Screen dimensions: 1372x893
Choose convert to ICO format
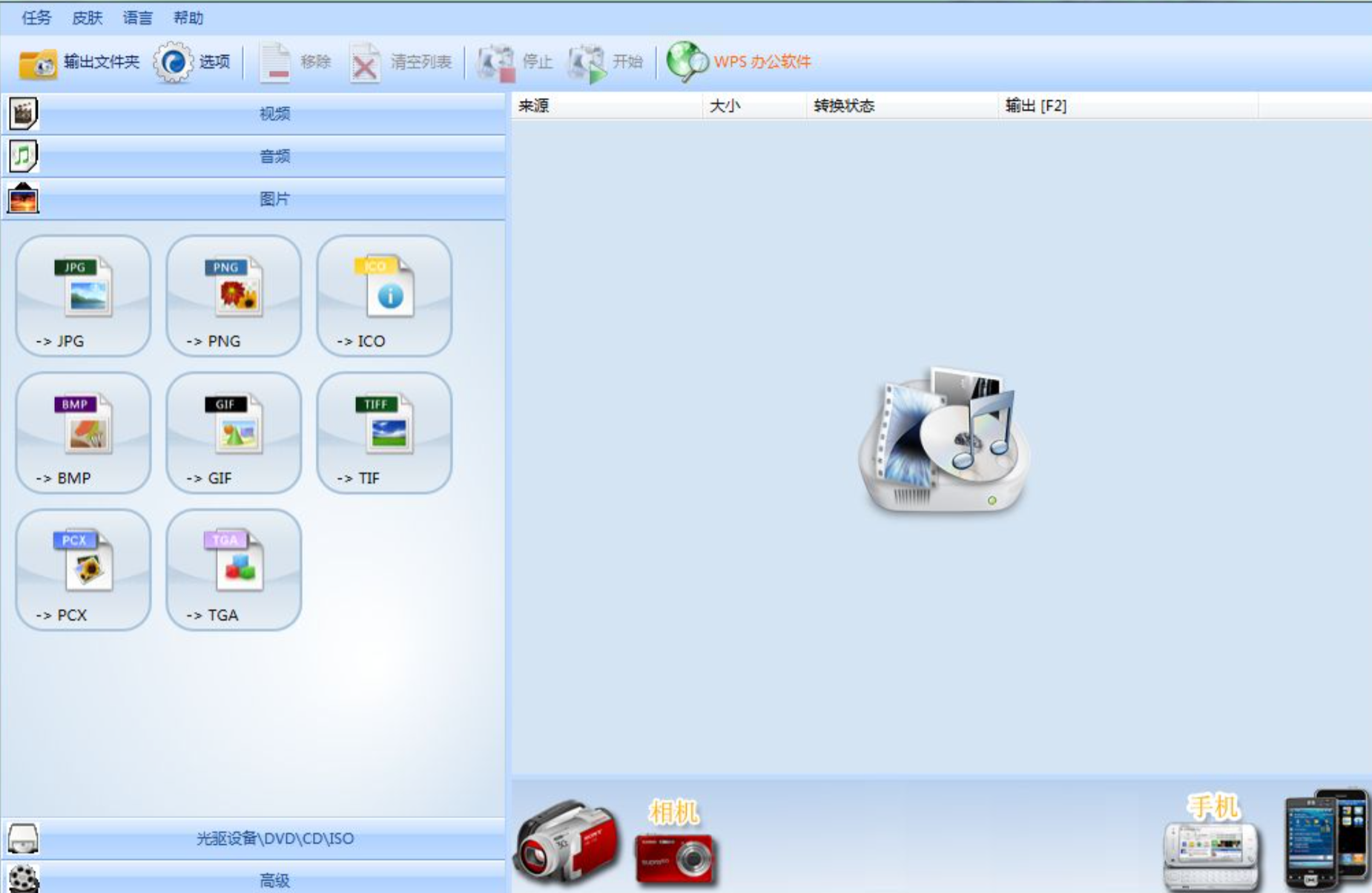(x=384, y=296)
